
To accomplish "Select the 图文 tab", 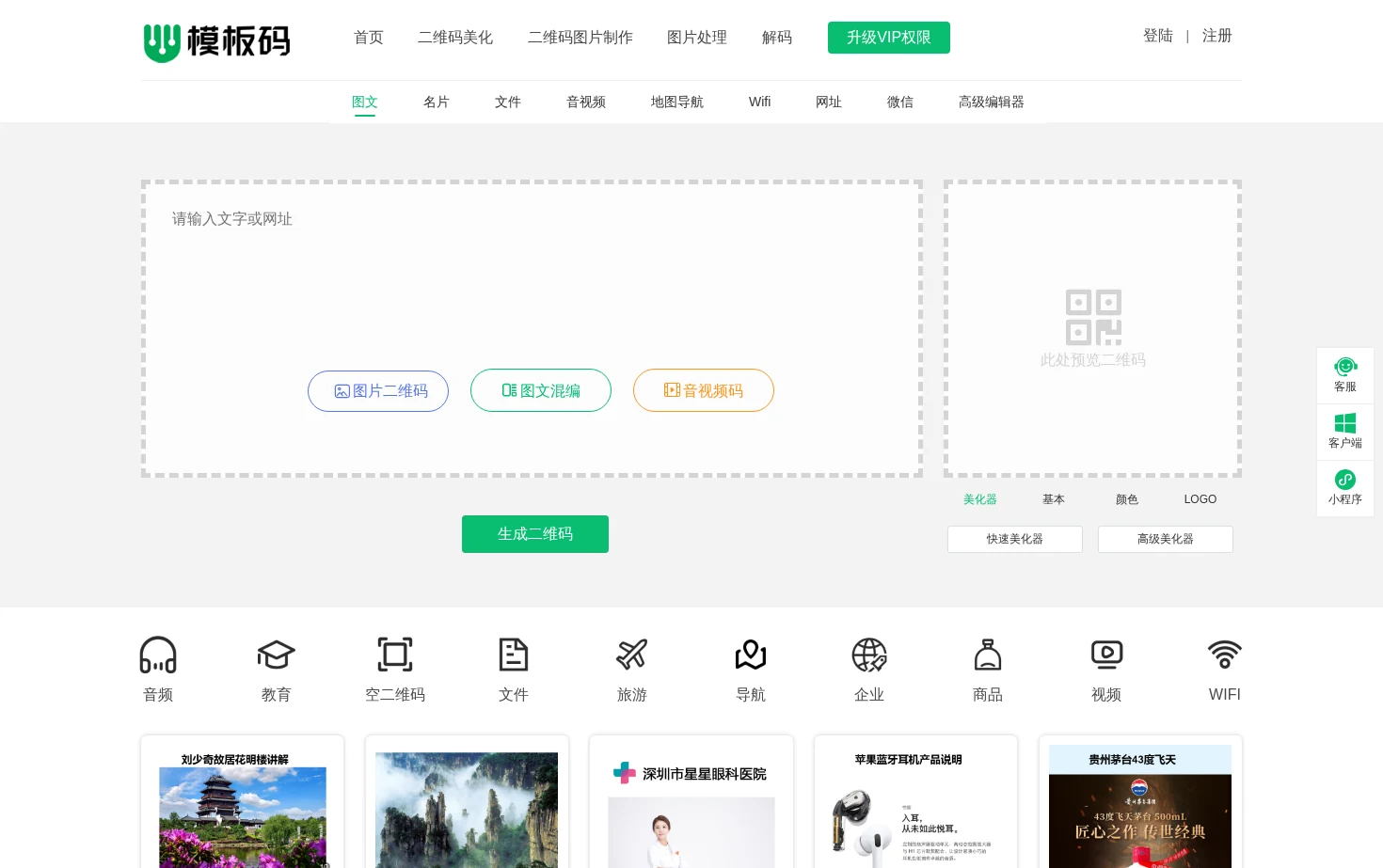I will point(365,103).
